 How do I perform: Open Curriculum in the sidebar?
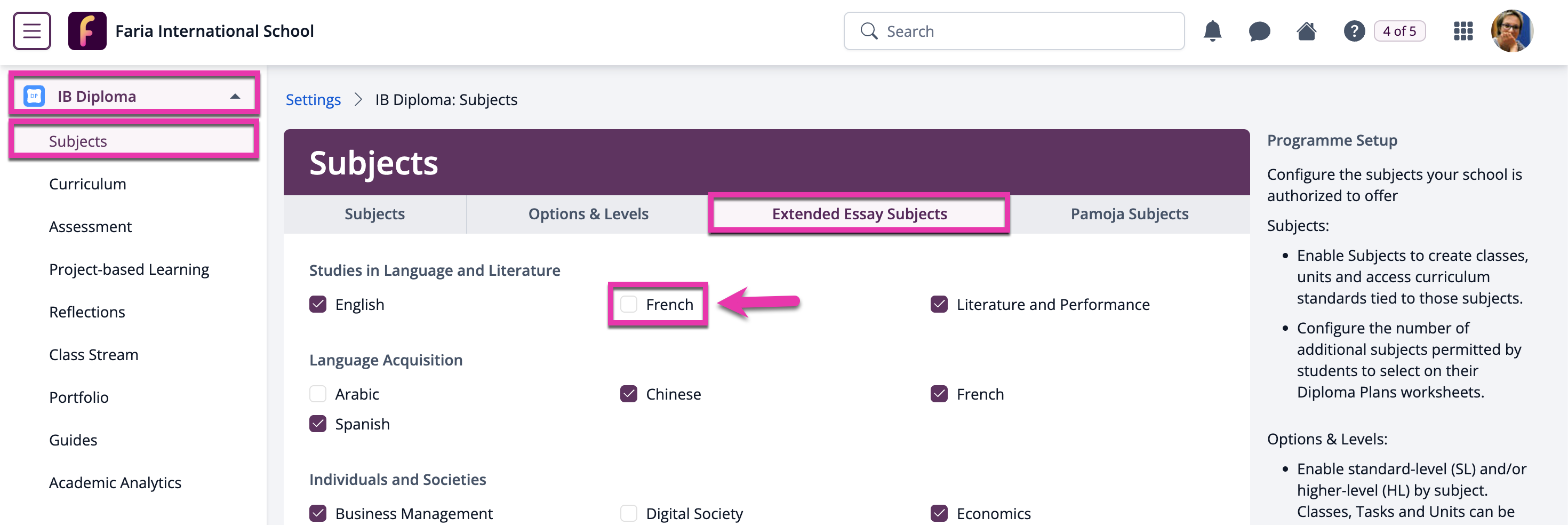[x=87, y=184]
